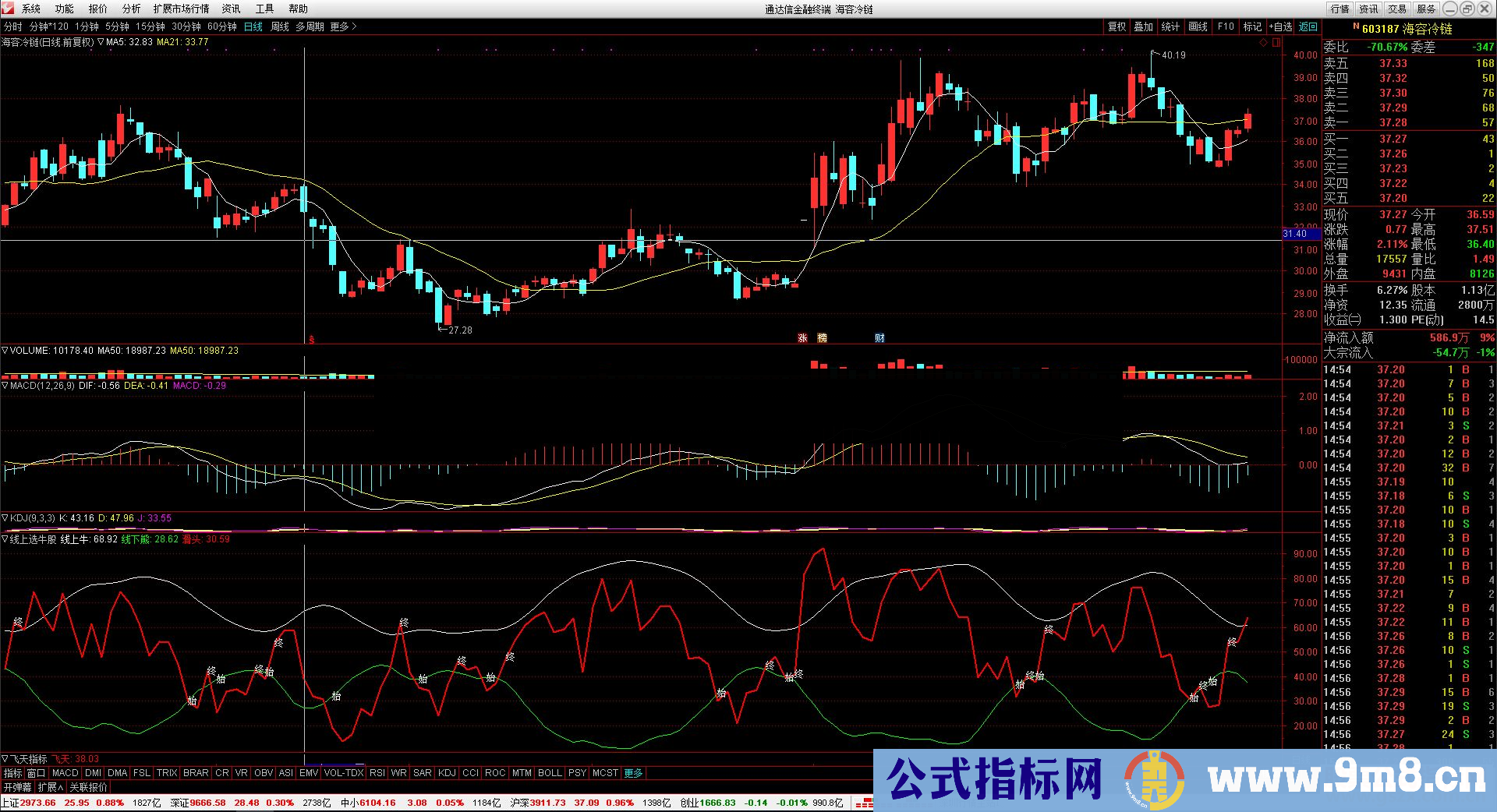
Task: Add stock to watchlist with +自选
Action: pyautogui.click(x=1282, y=26)
